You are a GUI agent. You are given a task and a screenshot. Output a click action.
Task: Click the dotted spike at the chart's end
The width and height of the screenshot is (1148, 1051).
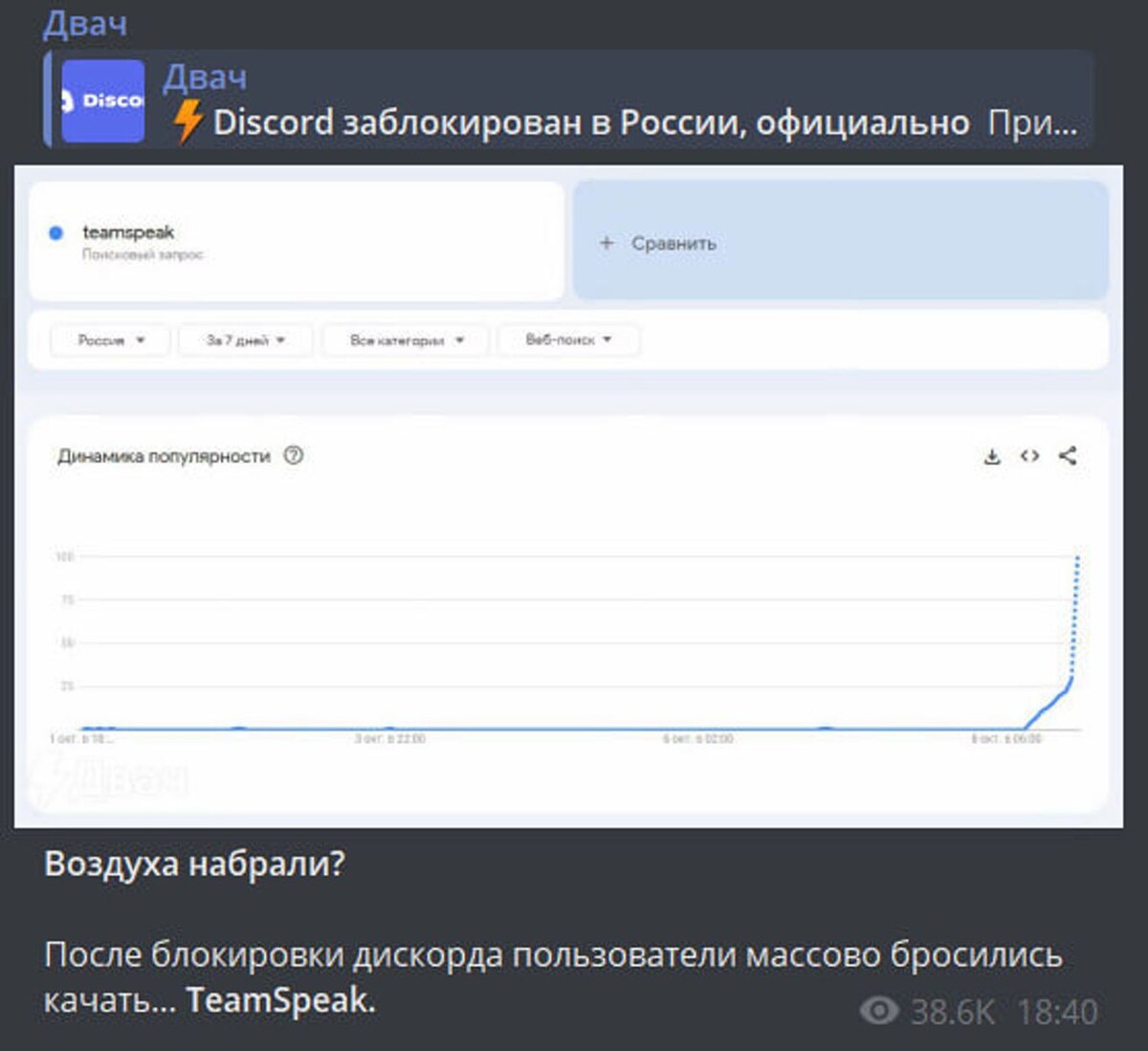pyautogui.click(x=1074, y=617)
